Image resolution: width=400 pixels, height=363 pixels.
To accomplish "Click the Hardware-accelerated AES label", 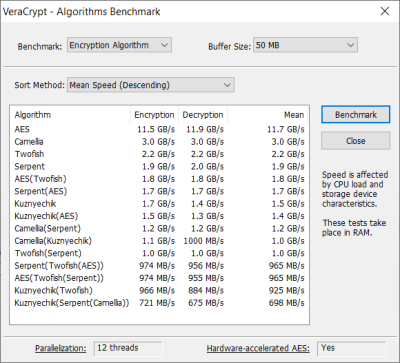I will pyautogui.click(x=258, y=349).
